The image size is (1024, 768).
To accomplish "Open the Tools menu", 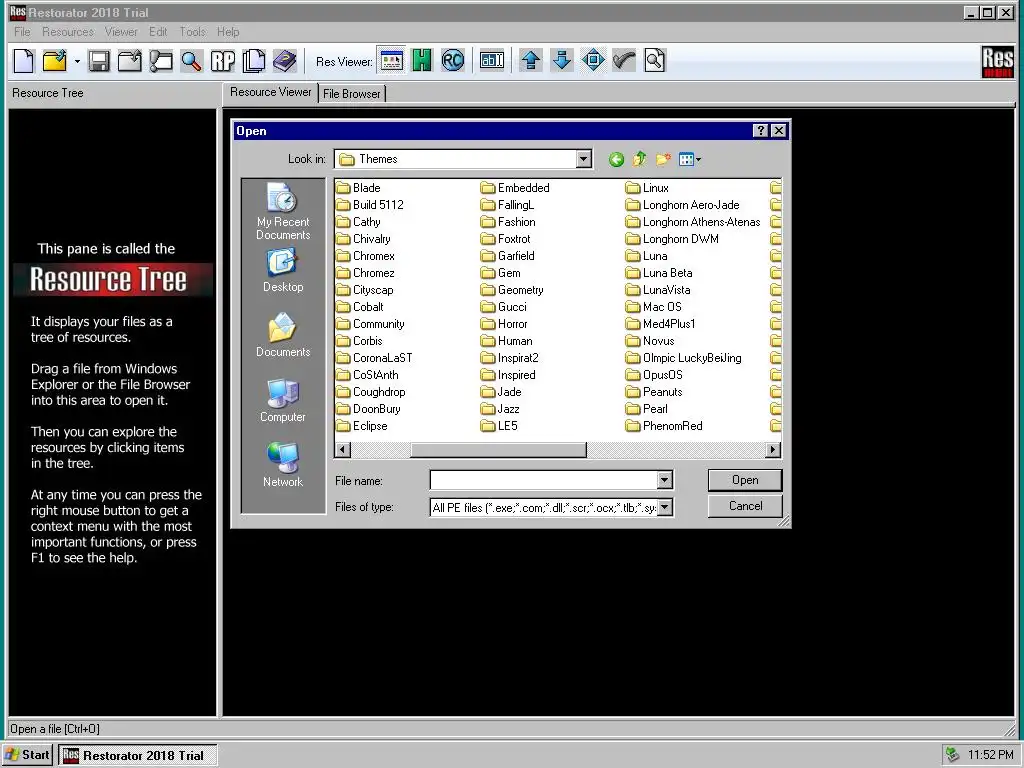I will click(x=193, y=31).
